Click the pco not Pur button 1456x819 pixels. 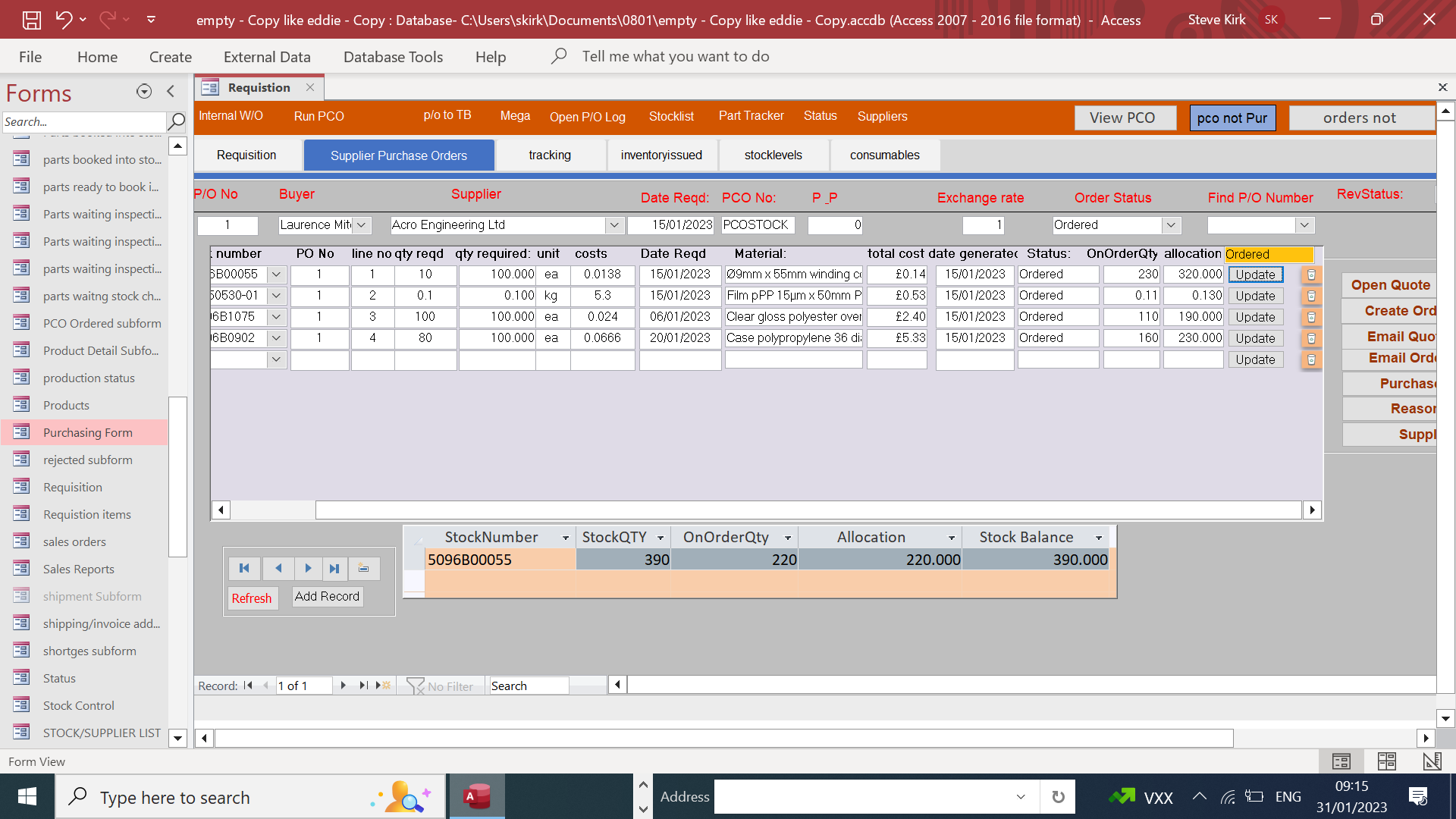tap(1232, 118)
